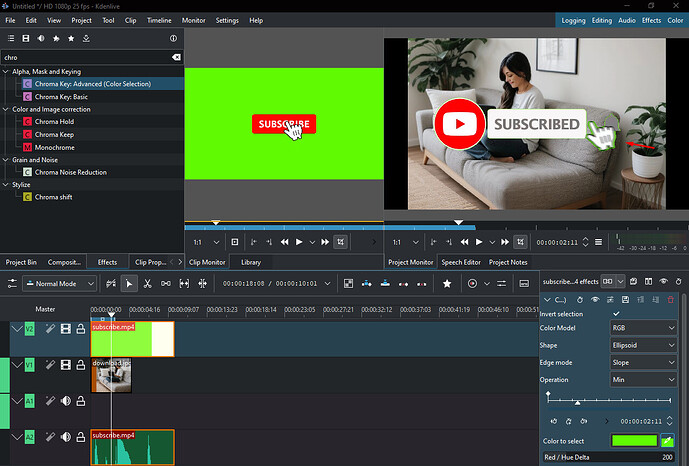
Task: Lock the V2 track
Action: [80, 329]
